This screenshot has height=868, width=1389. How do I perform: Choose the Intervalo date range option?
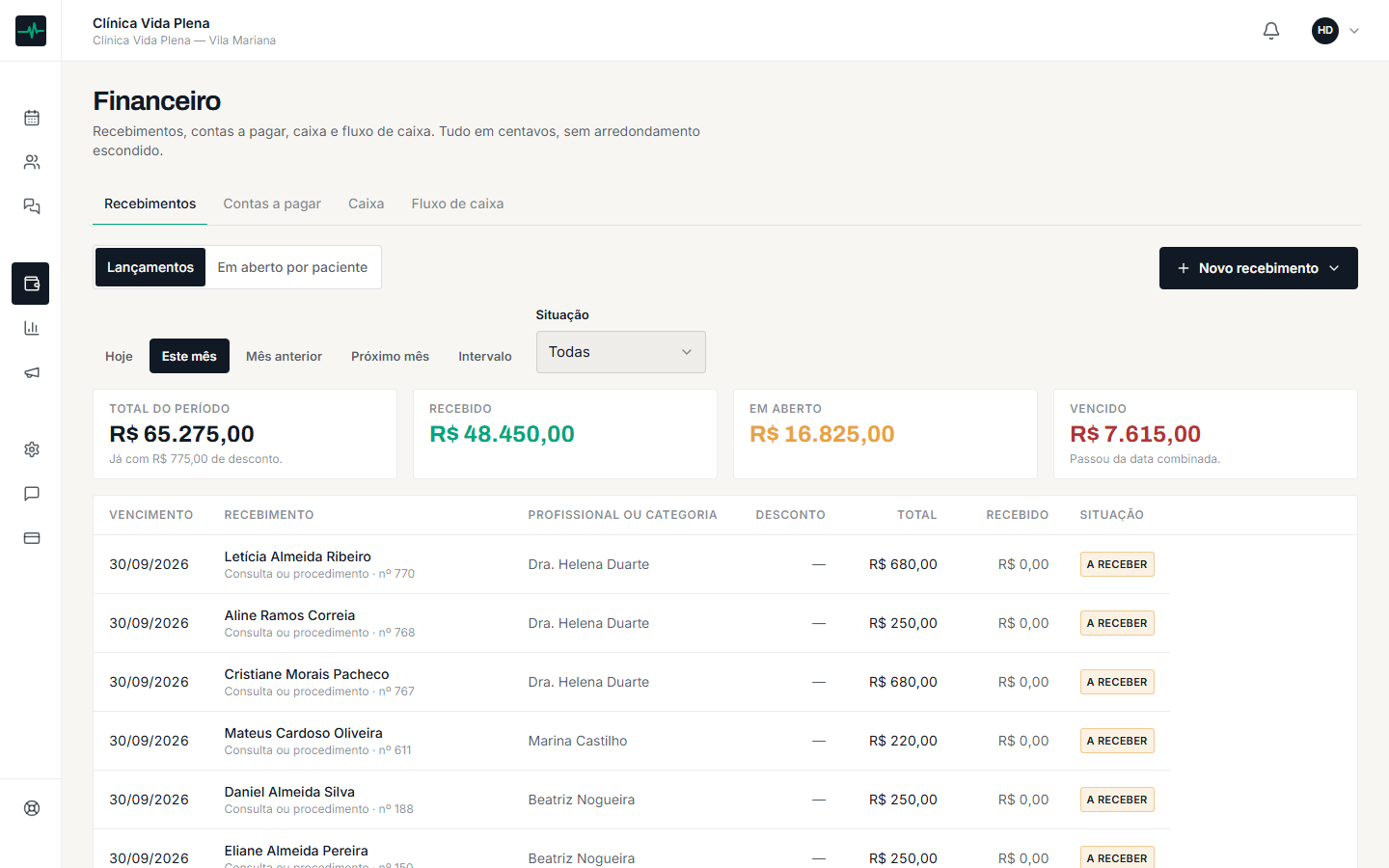pyautogui.click(x=485, y=356)
